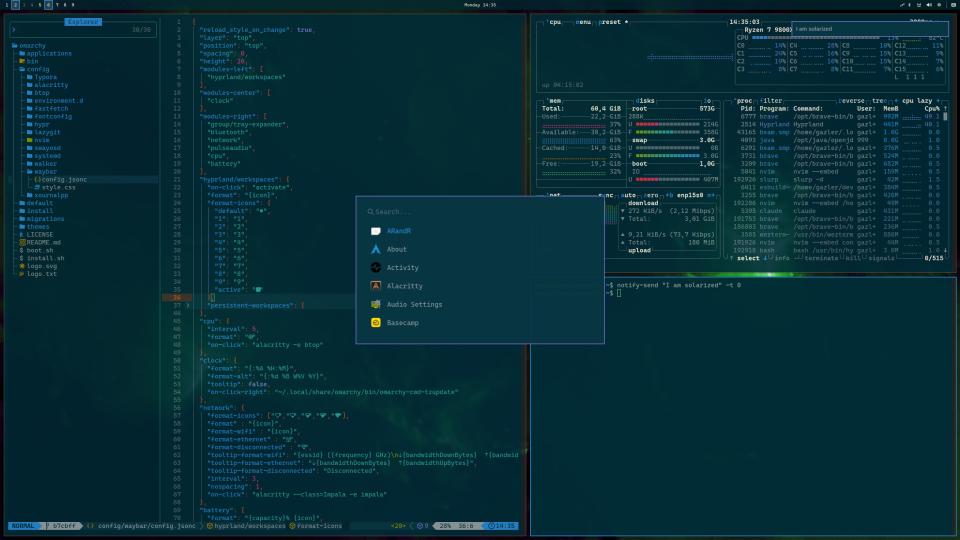Viewport: 960px width, 540px height.
Task: Click the README.md file icon
Action: 22,242
